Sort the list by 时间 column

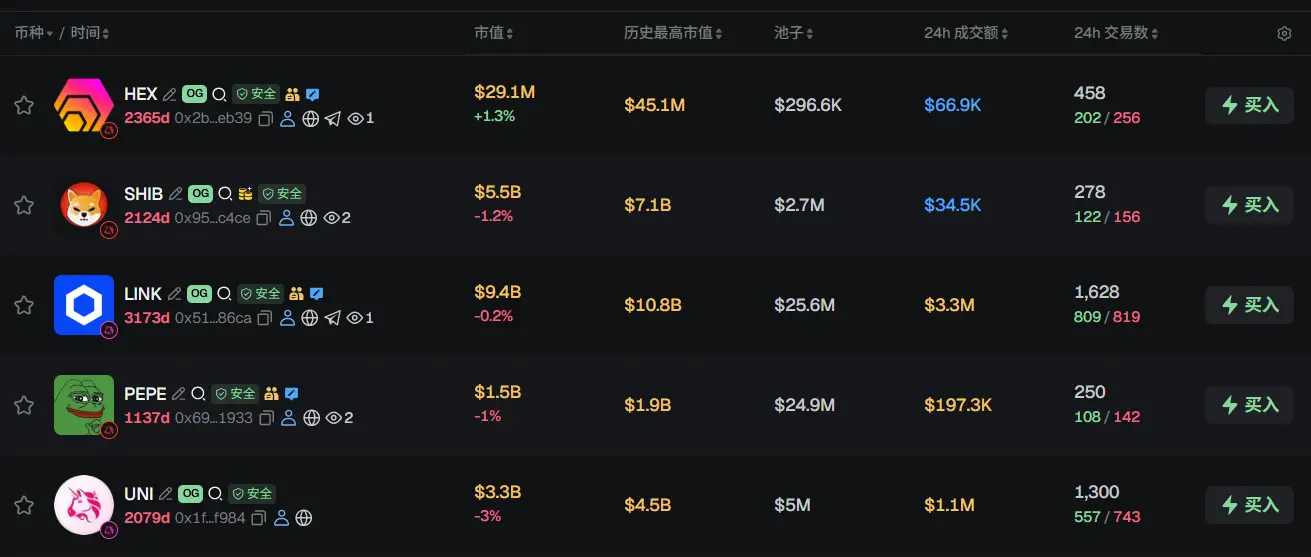coord(90,33)
